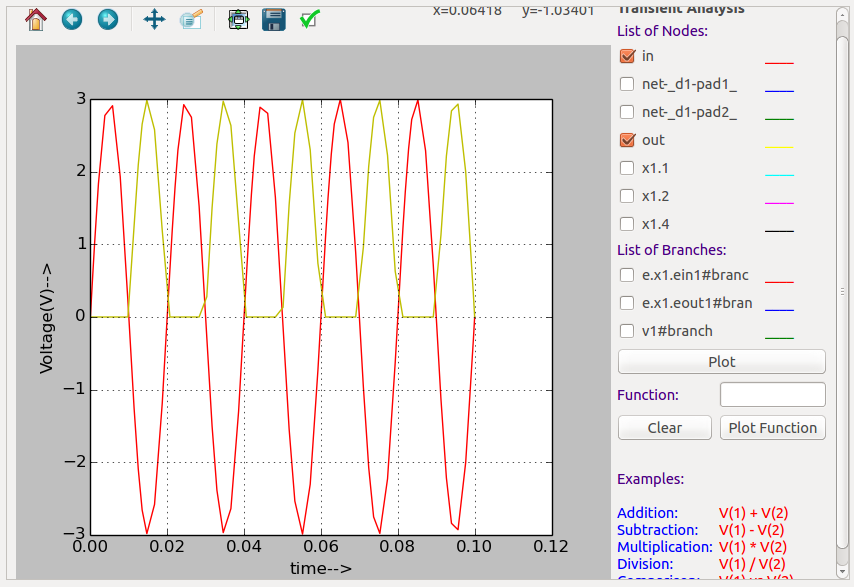854x587 pixels.
Task: Enable the x1.2 node checkbox
Action: 627,196
